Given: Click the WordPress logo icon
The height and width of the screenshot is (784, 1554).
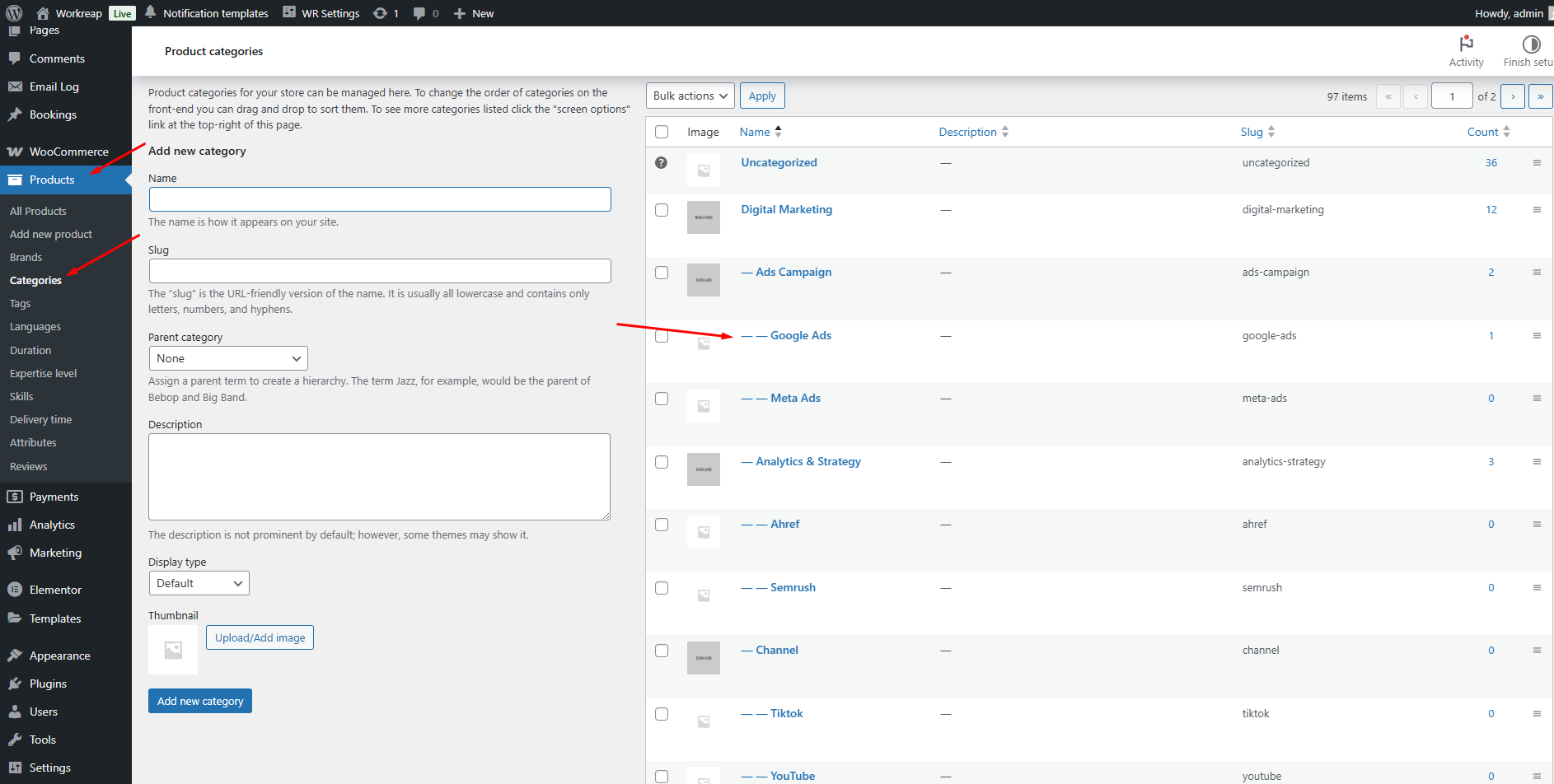Looking at the screenshot, I should tap(14, 13).
